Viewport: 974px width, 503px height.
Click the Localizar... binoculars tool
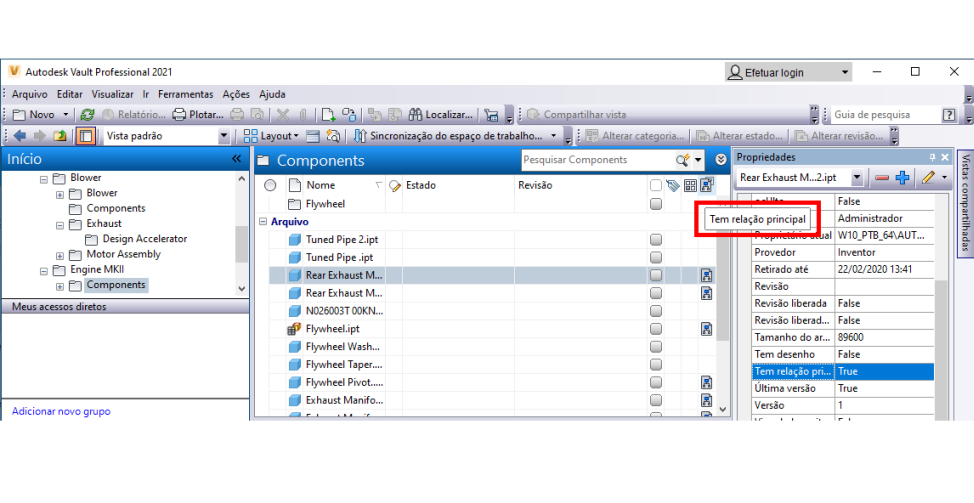440,115
